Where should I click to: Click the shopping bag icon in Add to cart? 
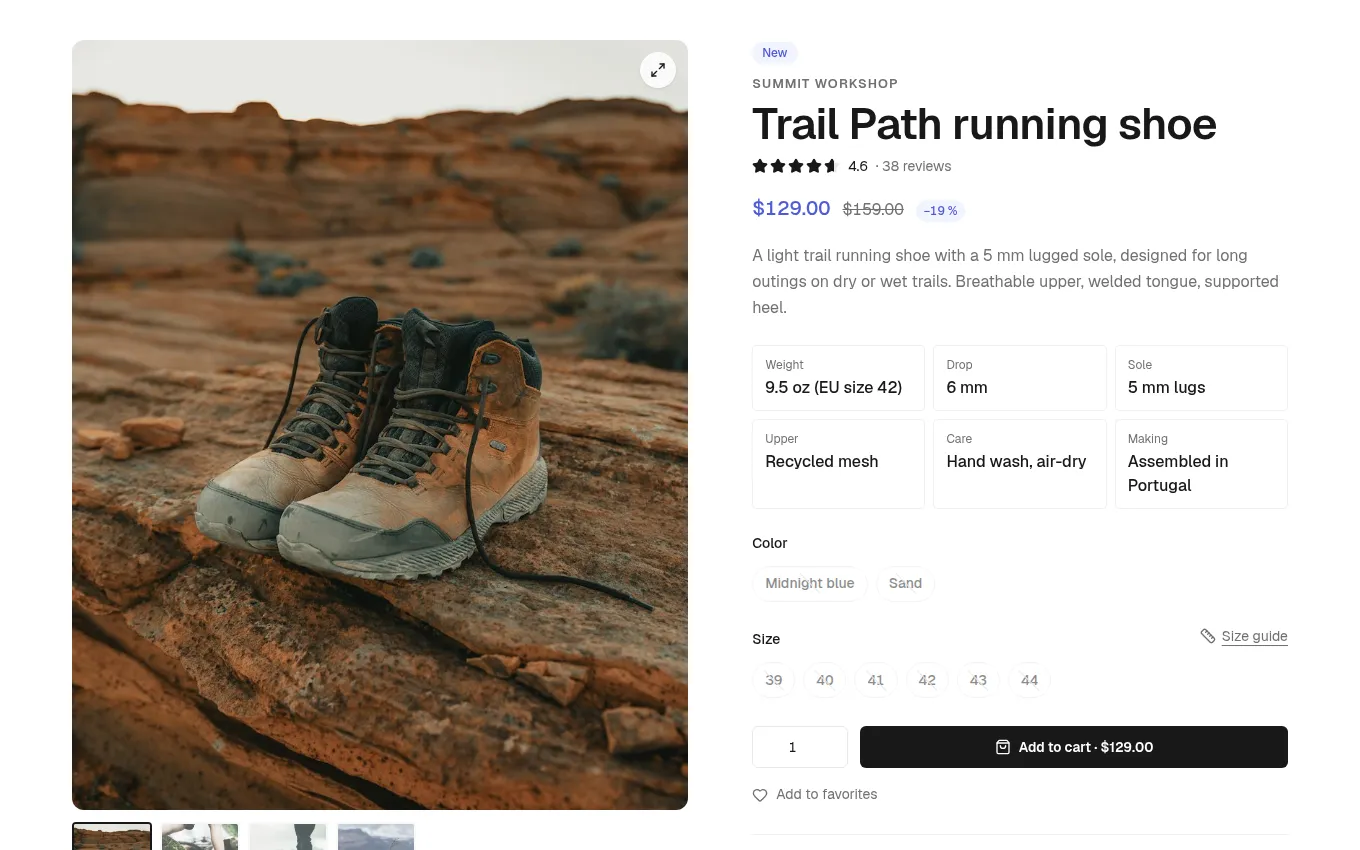point(1003,747)
